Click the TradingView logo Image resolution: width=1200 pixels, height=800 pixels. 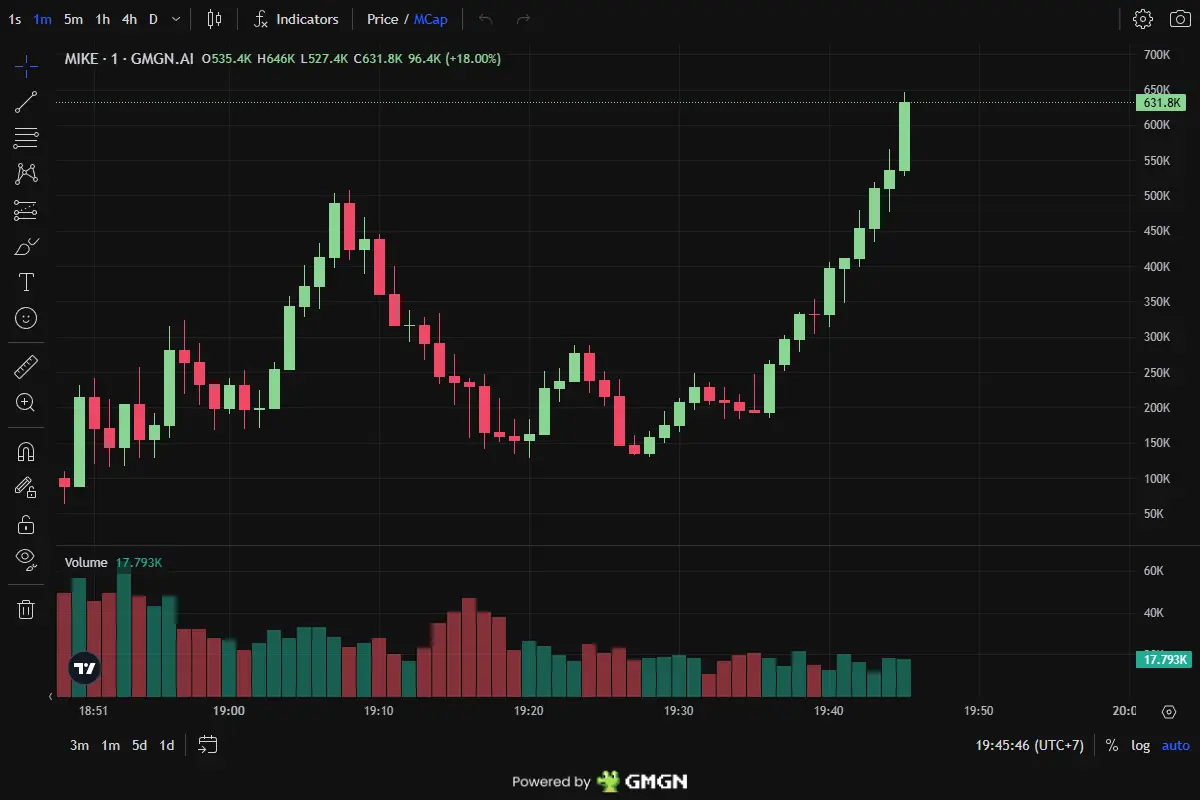[x=85, y=668]
